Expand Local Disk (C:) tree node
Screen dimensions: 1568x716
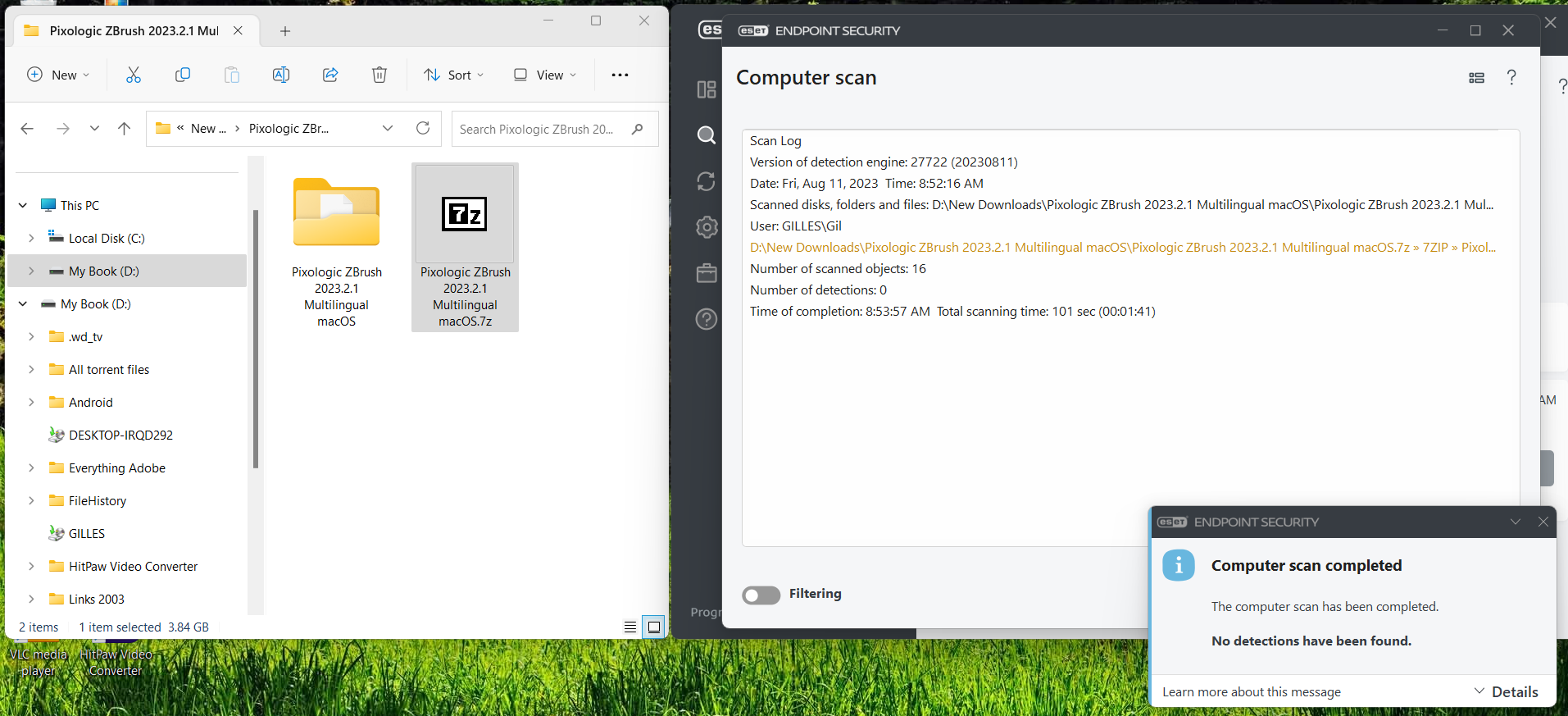31,238
